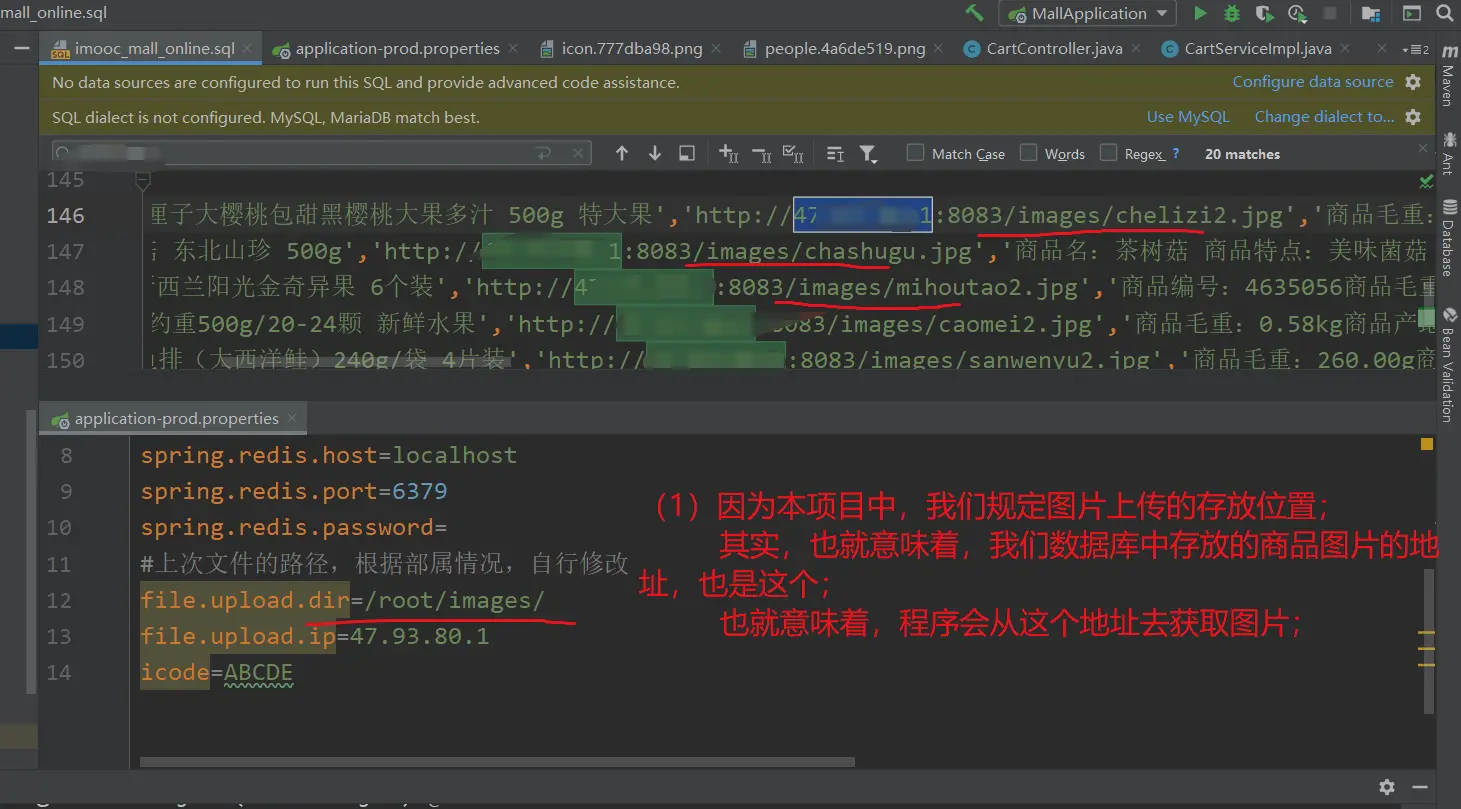Screen dimensions: 1461x809
Task: Toggle the Regex checkbox
Action: (x=1108, y=153)
